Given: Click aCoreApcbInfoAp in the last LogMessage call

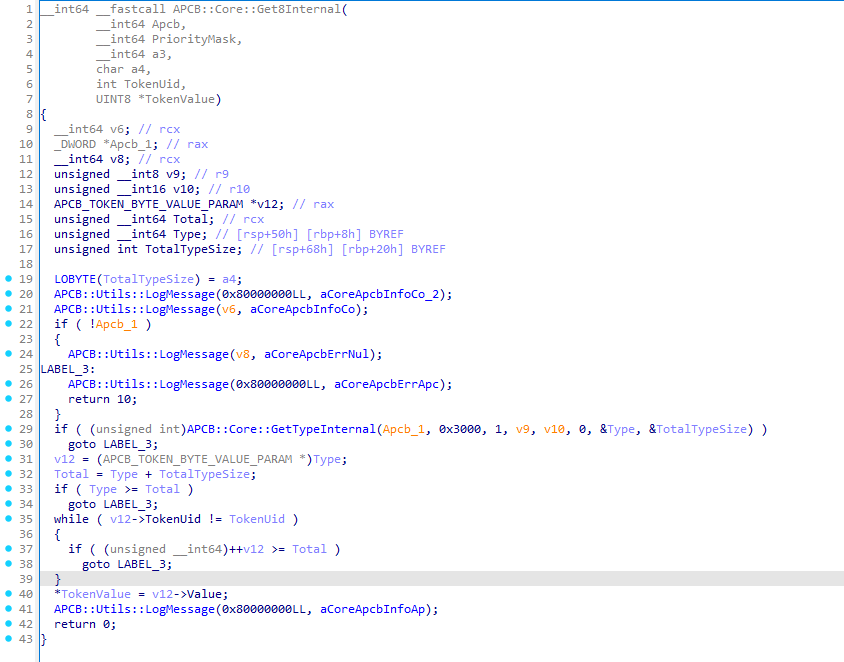Looking at the screenshot, I should click(x=379, y=609).
